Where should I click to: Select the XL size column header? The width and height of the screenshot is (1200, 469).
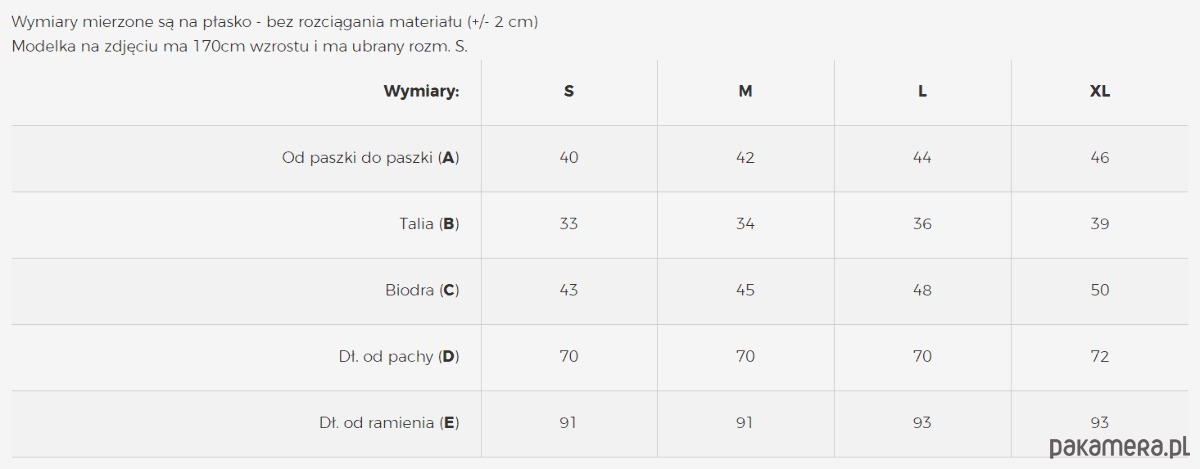tap(1099, 91)
